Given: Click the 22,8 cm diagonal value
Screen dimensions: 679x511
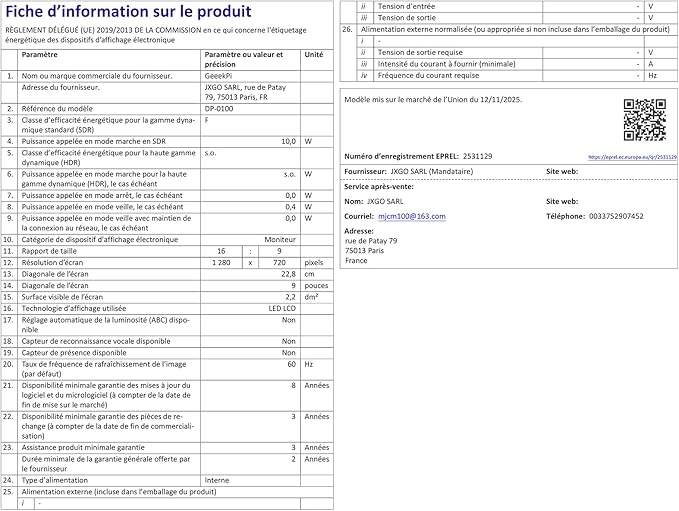Looking at the screenshot, I should coord(288,274).
